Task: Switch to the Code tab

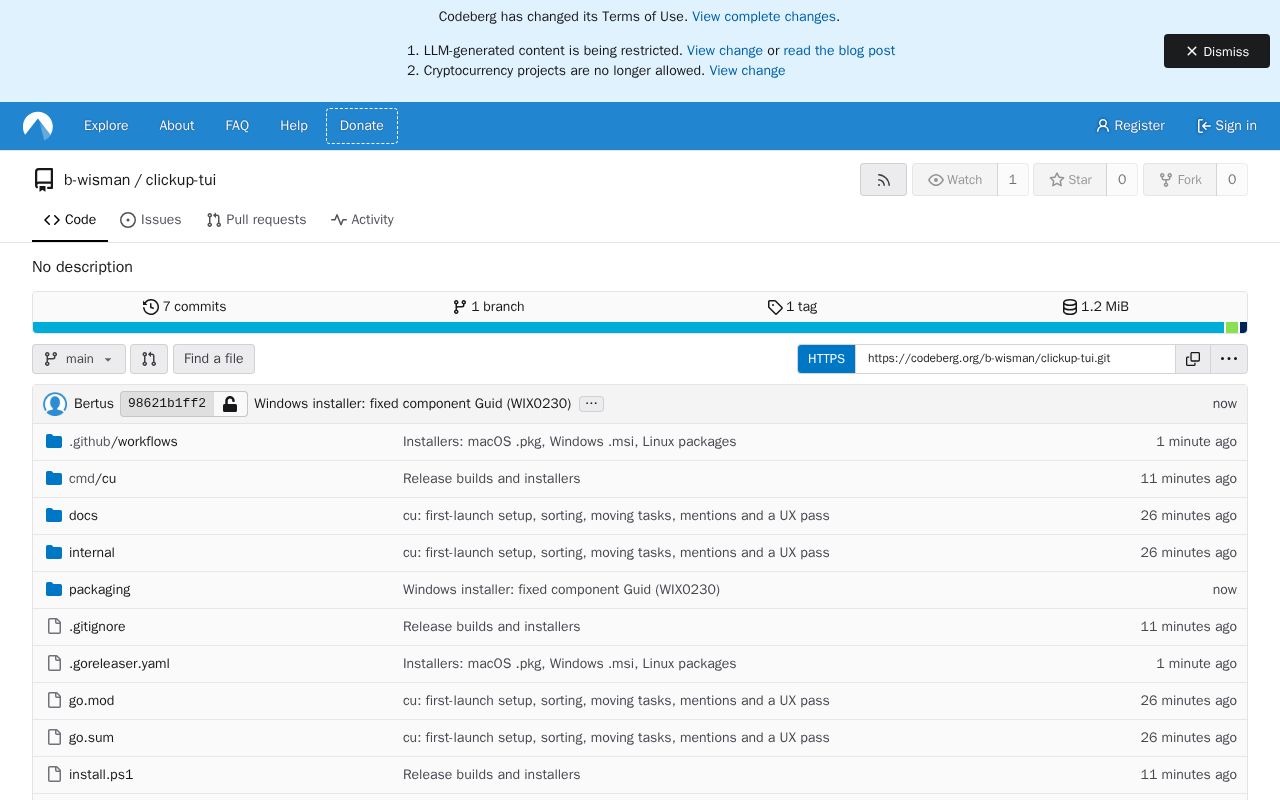Action: (x=70, y=220)
